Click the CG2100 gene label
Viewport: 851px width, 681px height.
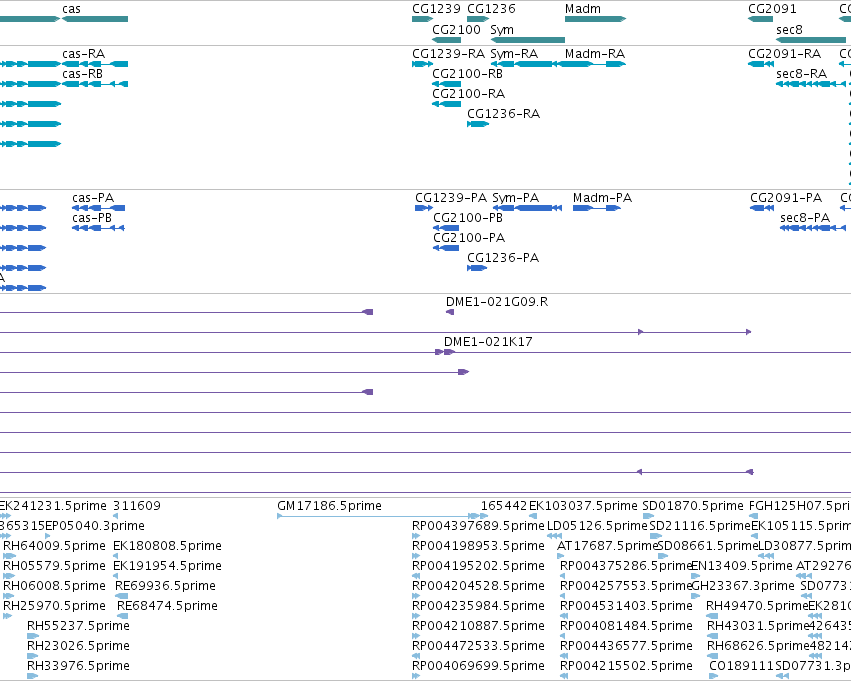[x=456, y=30]
